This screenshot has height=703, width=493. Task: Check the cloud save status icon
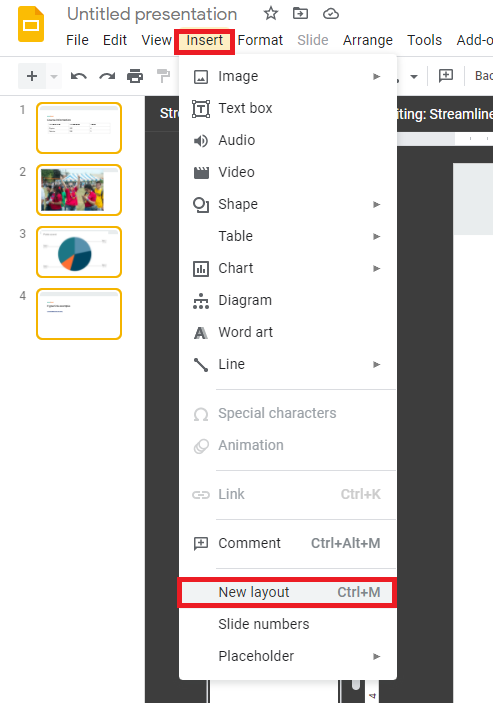point(331,14)
